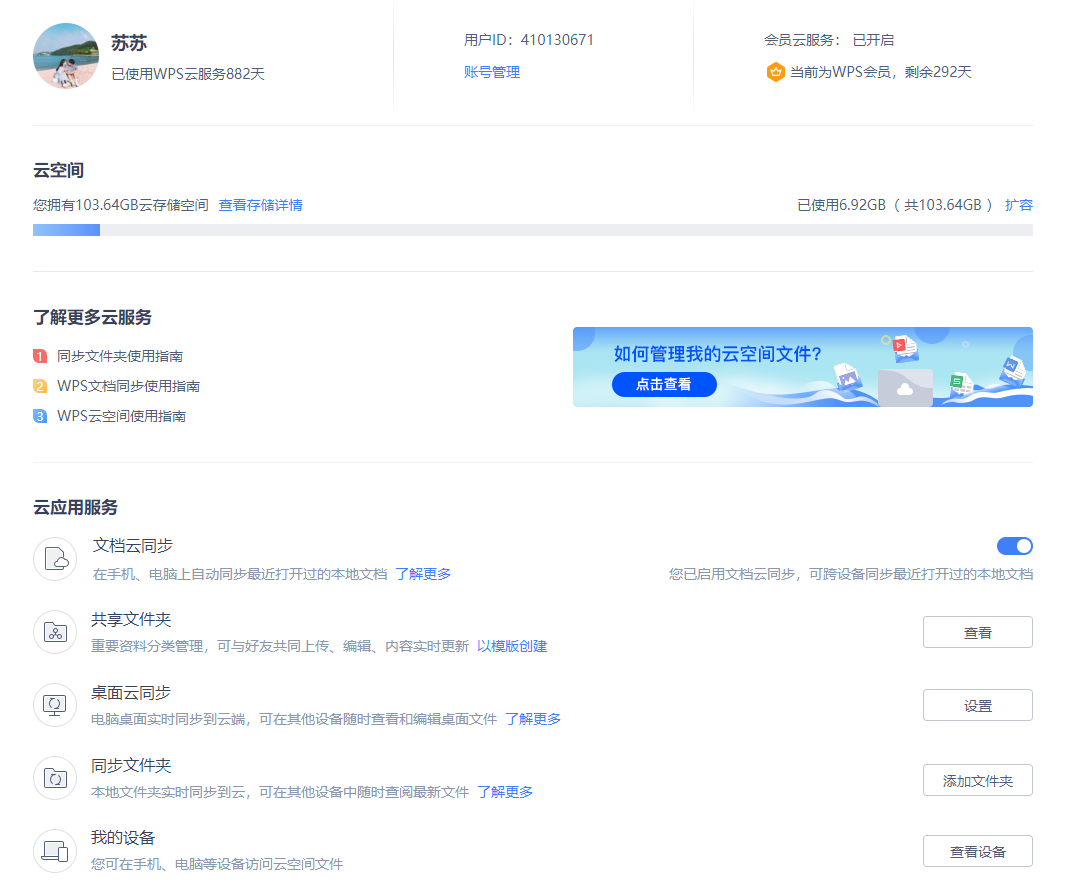Open 账号管理 account management
The width and height of the screenshot is (1066, 884).
tap(492, 71)
